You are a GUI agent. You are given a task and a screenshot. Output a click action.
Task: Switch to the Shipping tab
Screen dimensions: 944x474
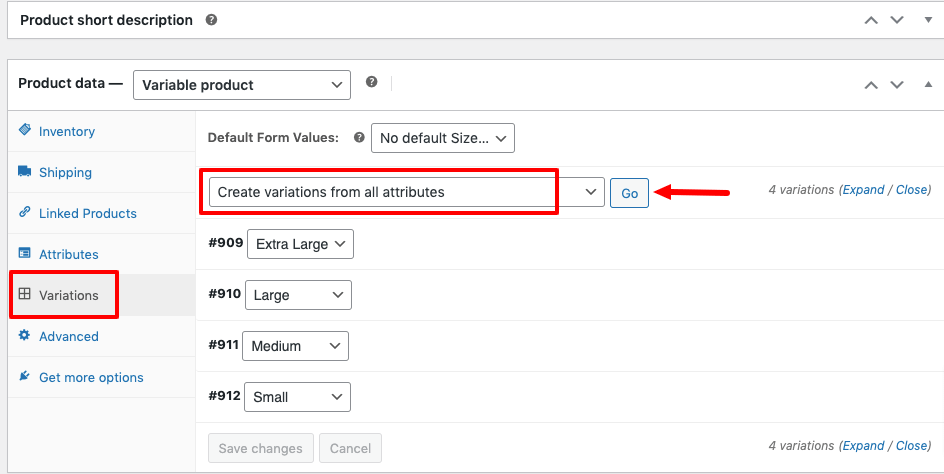click(x=65, y=172)
